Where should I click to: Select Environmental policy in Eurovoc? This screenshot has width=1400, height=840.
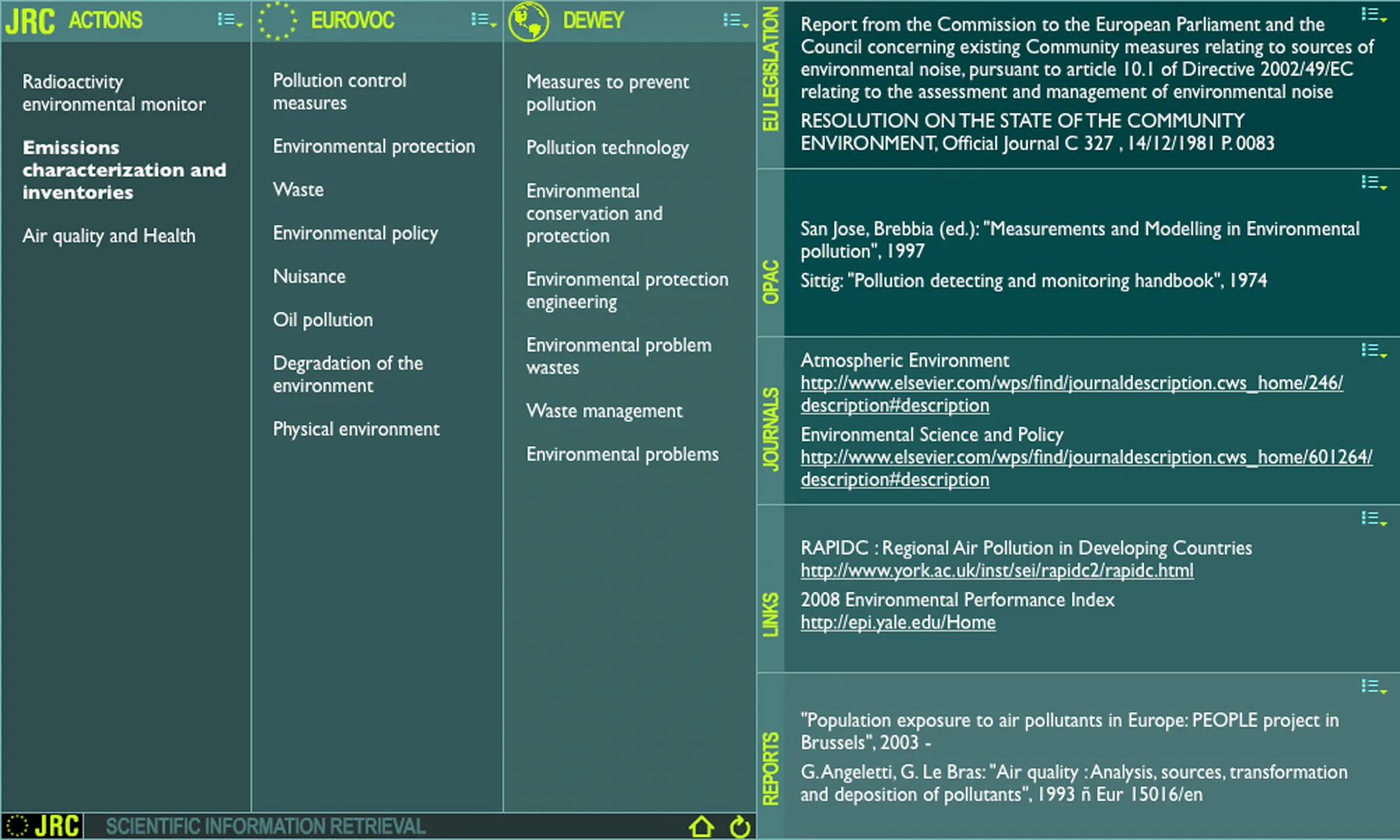click(356, 233)
